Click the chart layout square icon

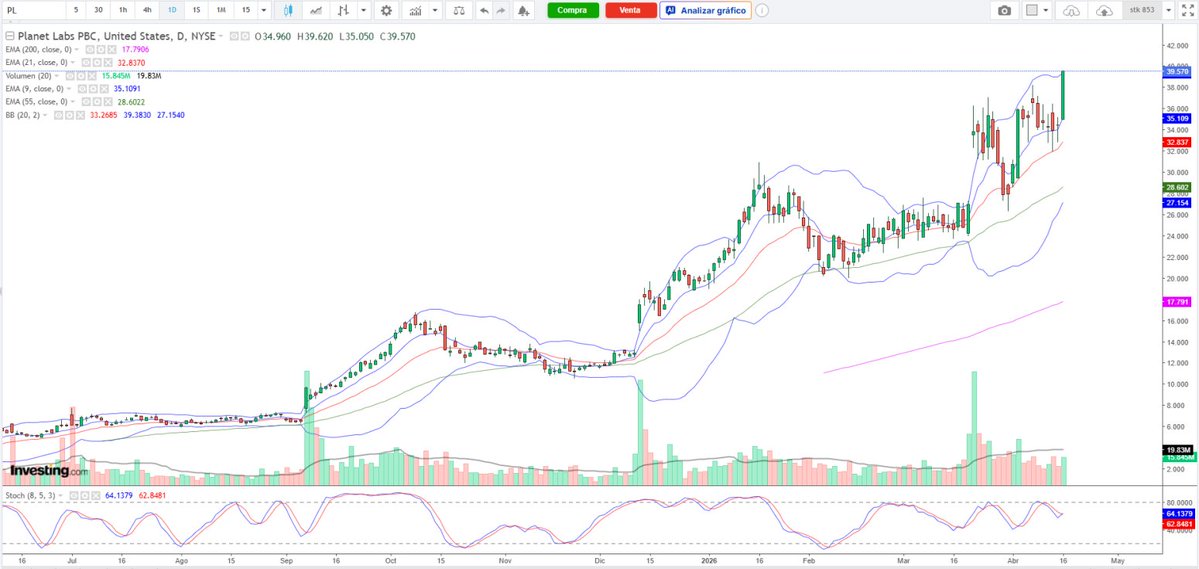(1032, 11)
